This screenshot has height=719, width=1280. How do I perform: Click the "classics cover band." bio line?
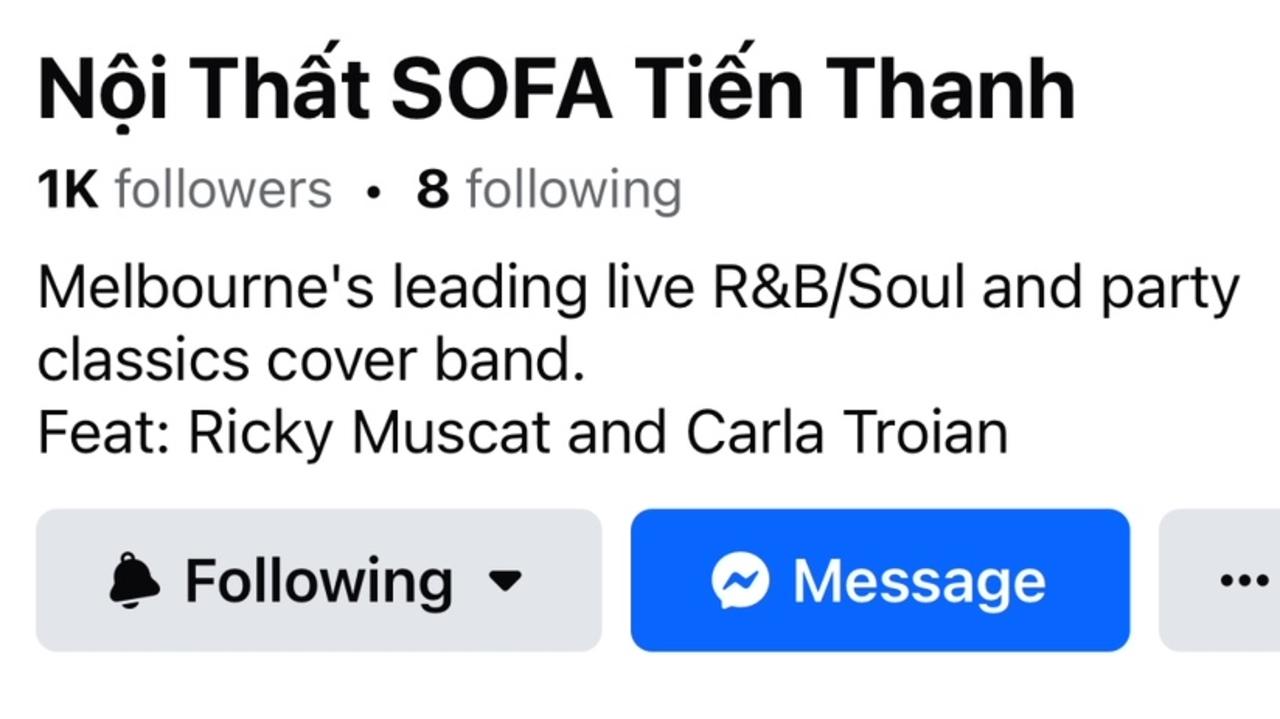click(x=311, y=361)
